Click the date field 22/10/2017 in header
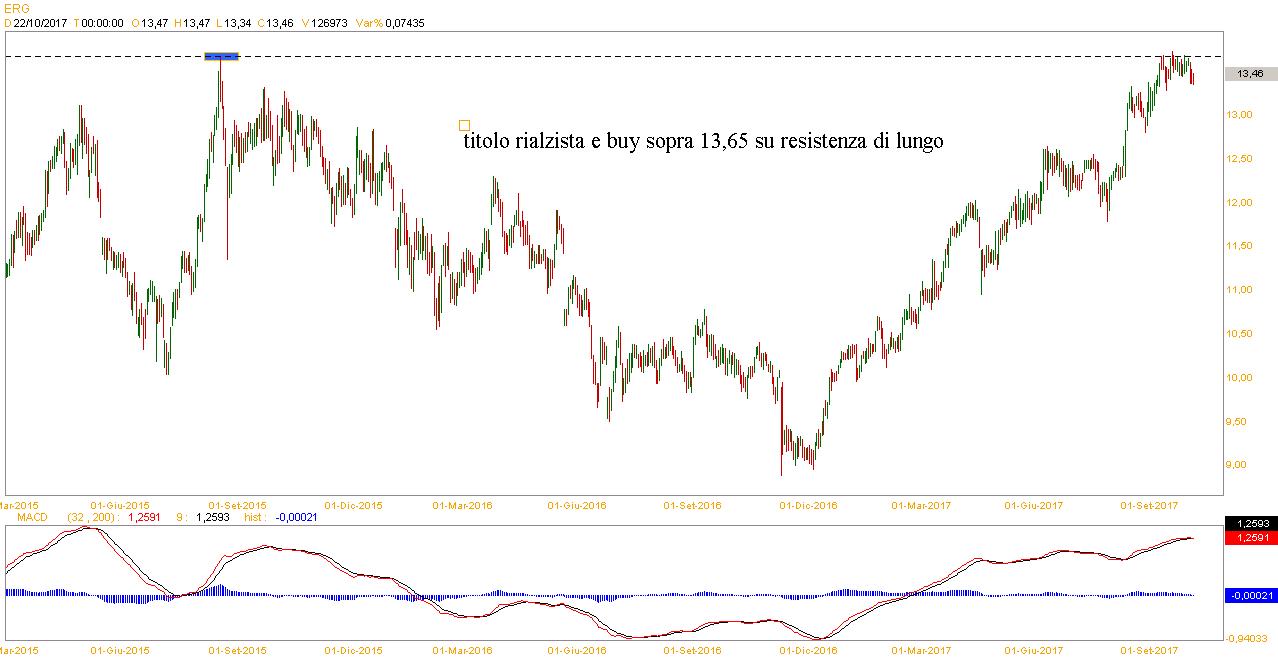The height and width of the screenshot is (668, 1278). coord(40,22)
